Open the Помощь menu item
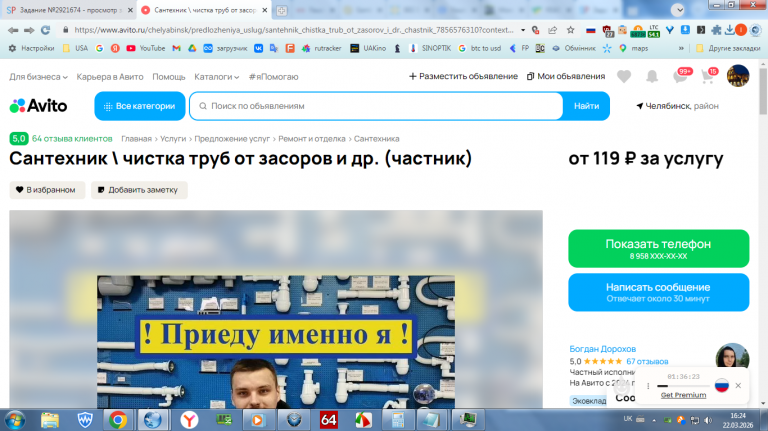768x431 pixels. (x=169, y=77)
